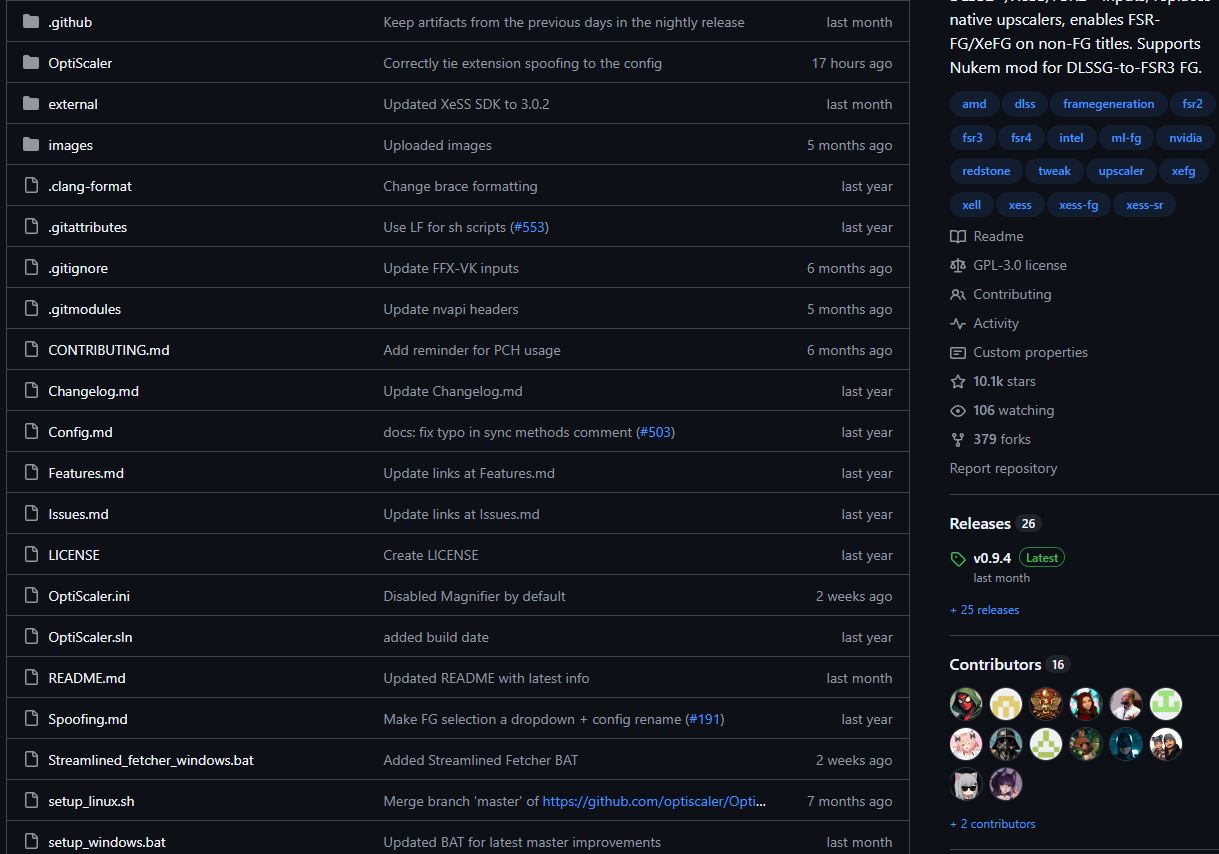Open commit 'Disabled Magnifier by default'
Viewport: 1219px width, 854px height.
(474, 596)
